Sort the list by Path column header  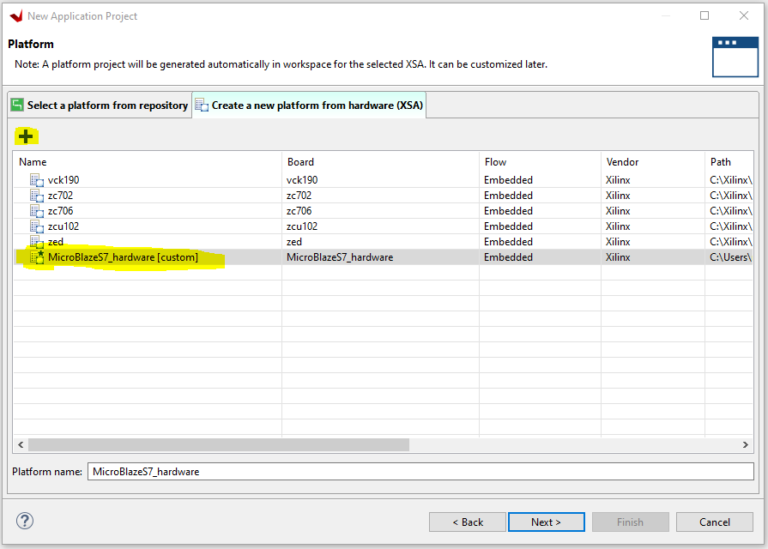729,162
